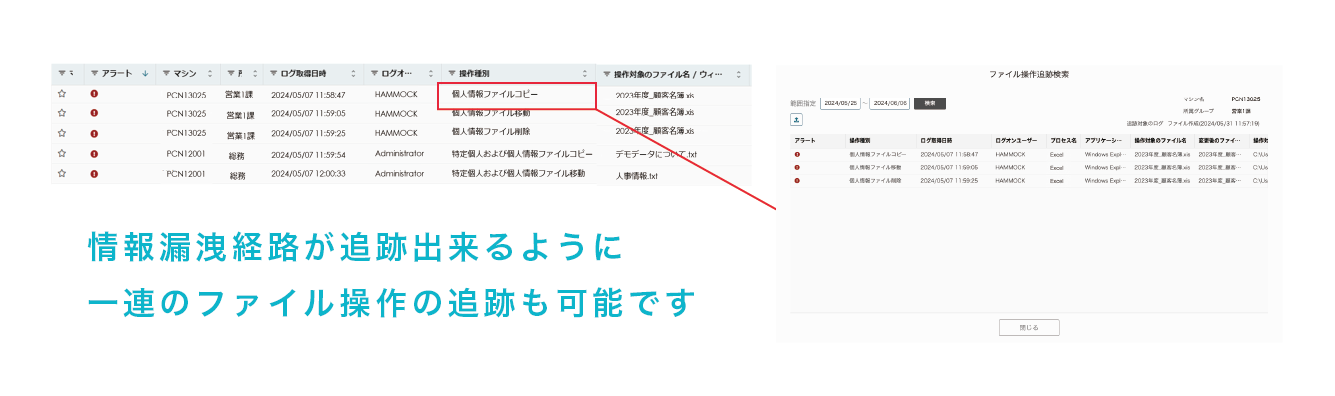Click the export icon in tracking dialog
The width and height of the screenshot is (1335, 396).
797,119
